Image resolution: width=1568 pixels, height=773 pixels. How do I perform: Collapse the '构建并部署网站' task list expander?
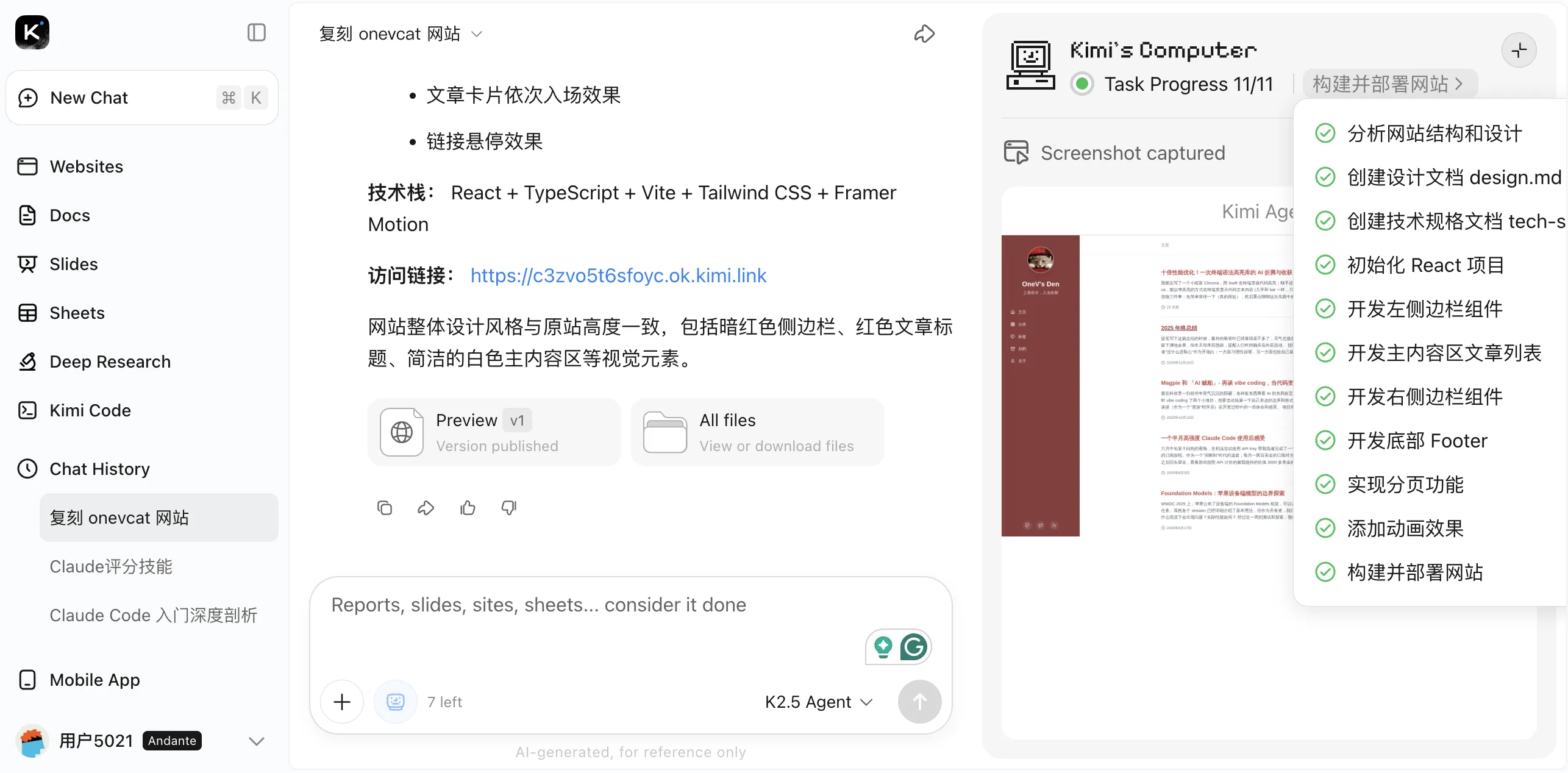click(1390, 84)
